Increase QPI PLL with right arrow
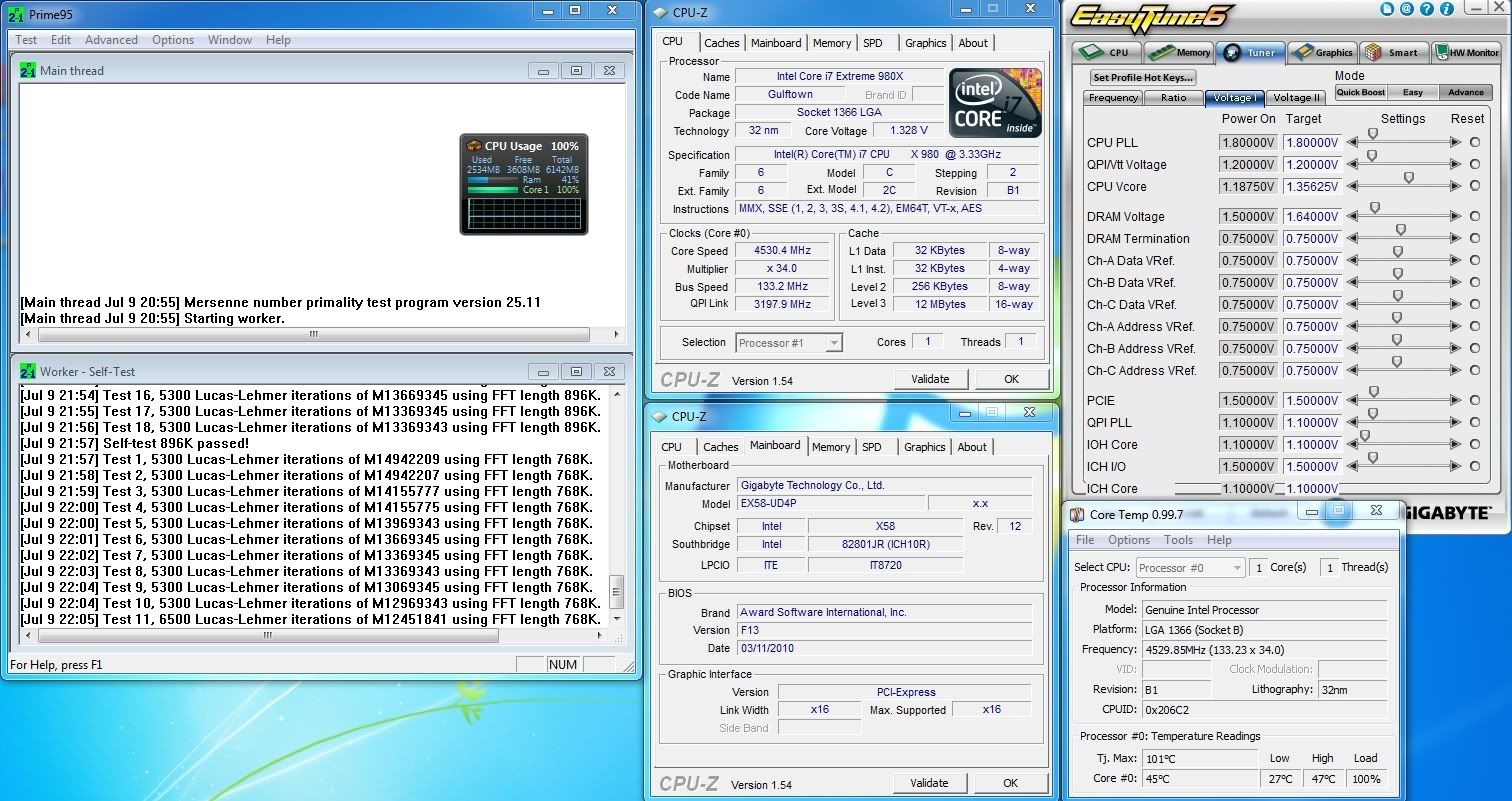Viewport: 1512px width, 801px height. point(1457,422)
